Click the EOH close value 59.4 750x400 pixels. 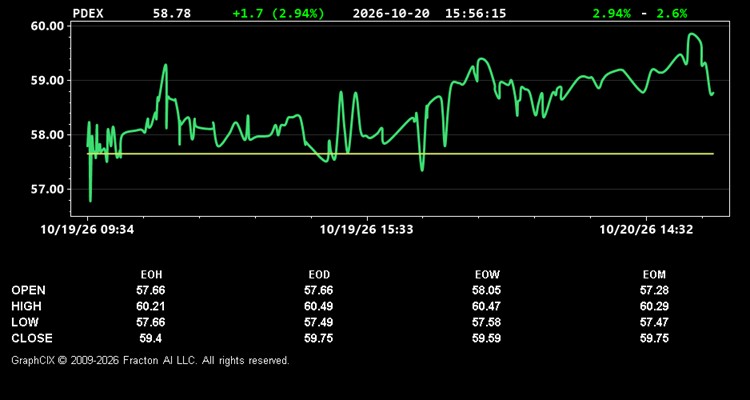pyautogui.click(x=151, y=338)
